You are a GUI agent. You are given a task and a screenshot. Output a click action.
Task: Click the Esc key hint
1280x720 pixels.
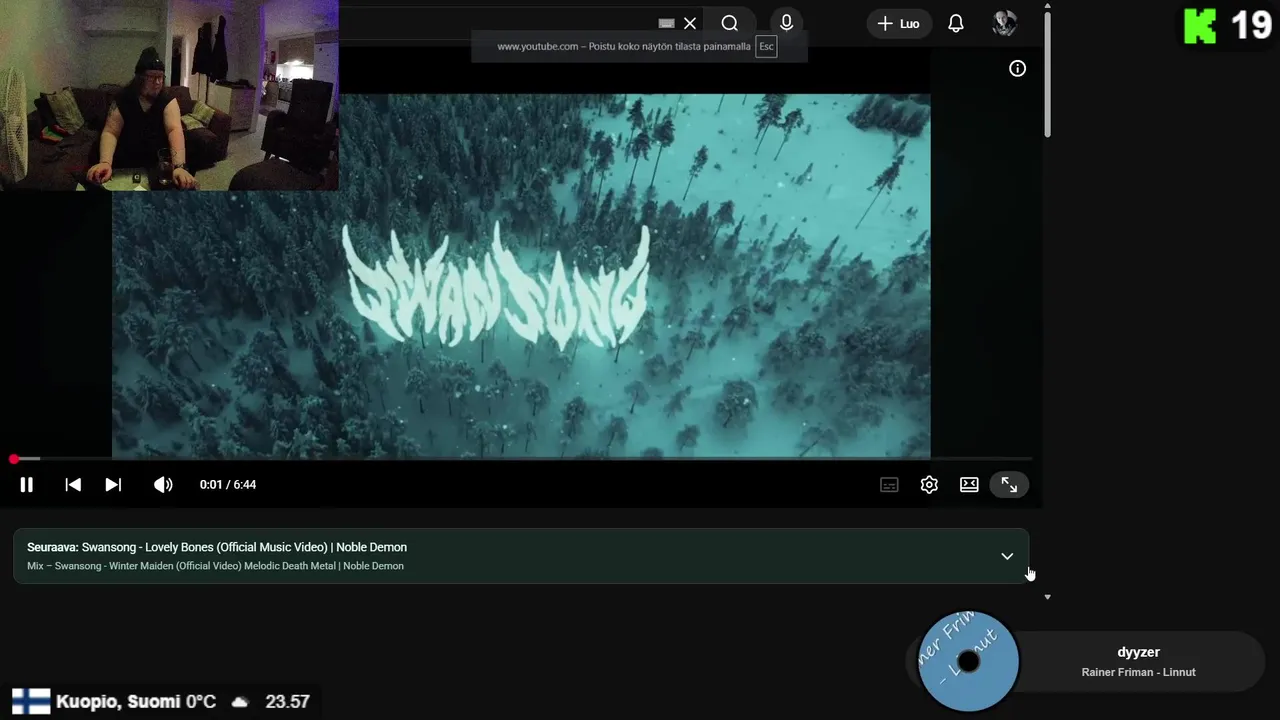(x=766, y=46)
